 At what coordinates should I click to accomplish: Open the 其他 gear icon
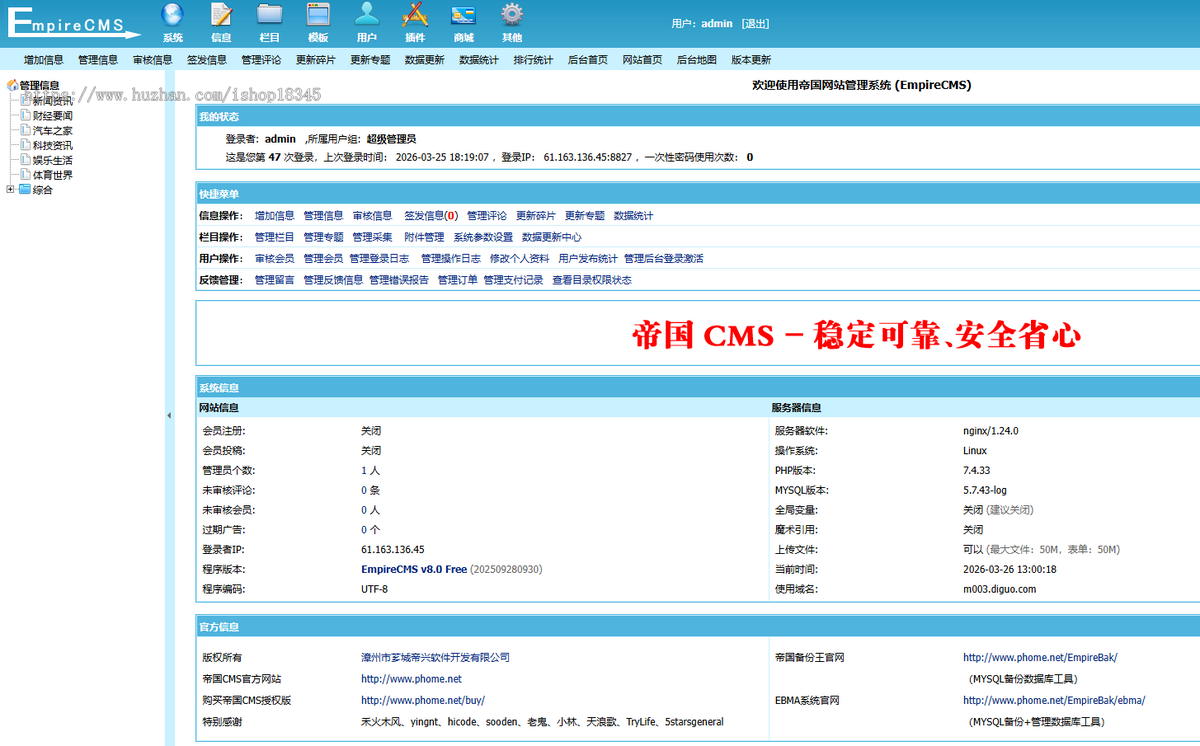click(512, 14)
